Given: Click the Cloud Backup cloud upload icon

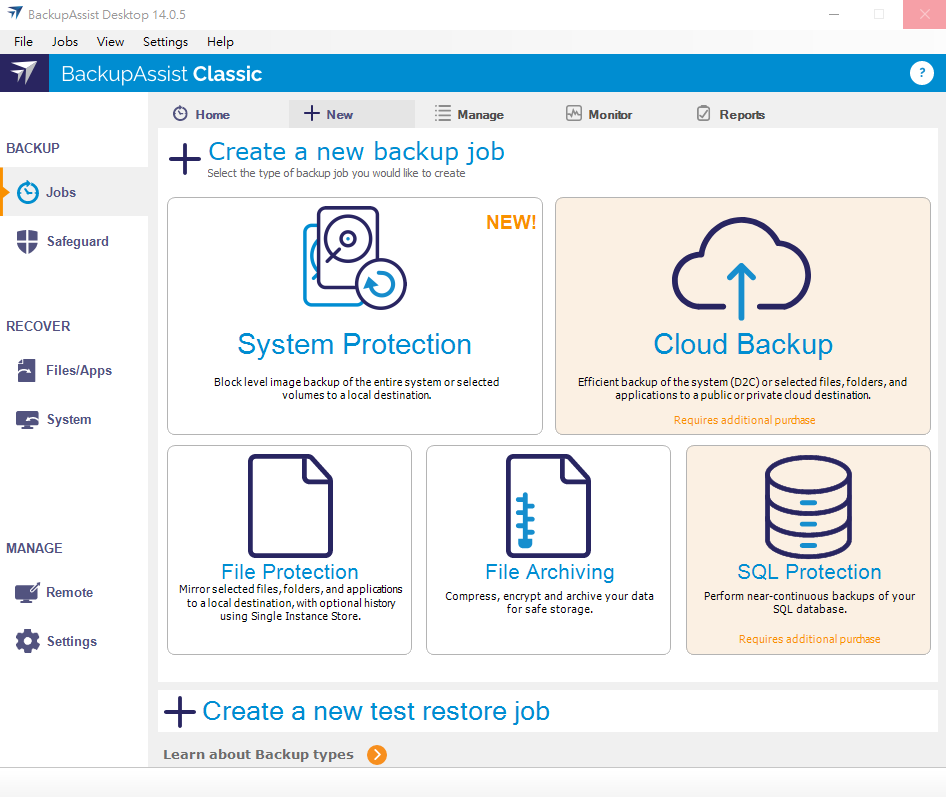Looking at the screenshot, I should (741, 268).
